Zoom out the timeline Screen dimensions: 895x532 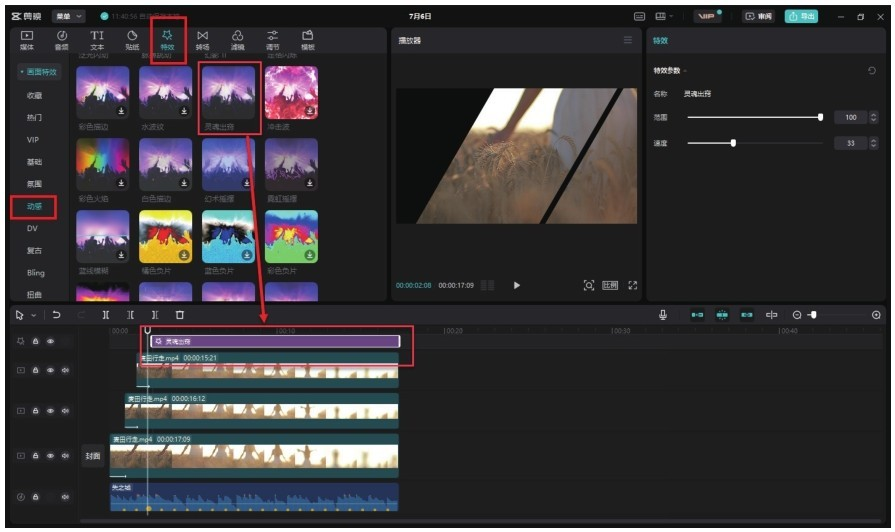[797, 315]
